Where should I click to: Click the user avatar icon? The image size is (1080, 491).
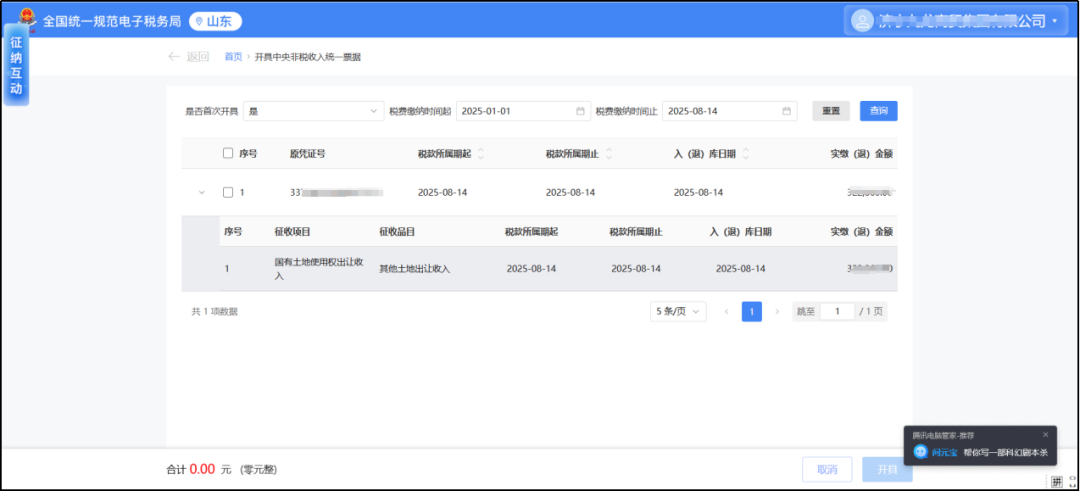pos(861,20)
